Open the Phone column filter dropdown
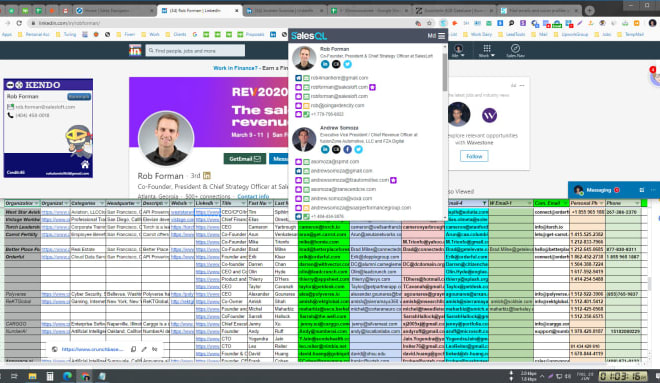Screen dimensions: 660x383 tap(636, 203)
